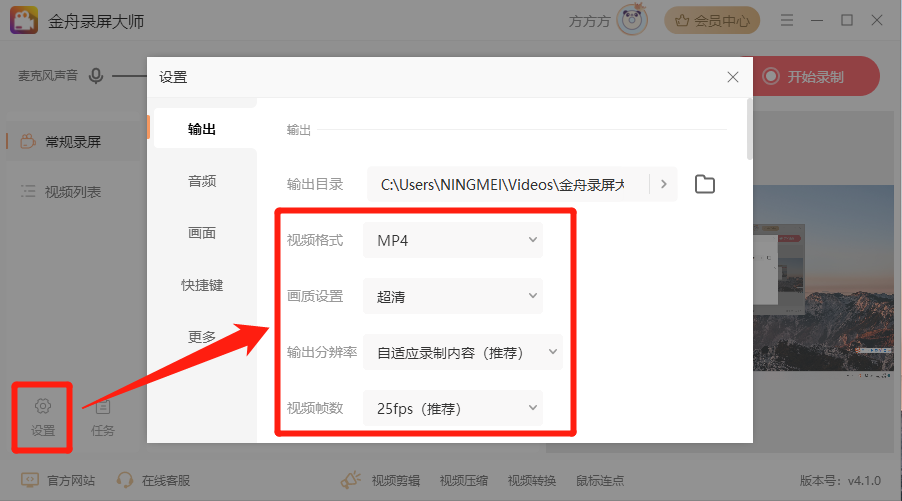Open 视频转换 tool link

(532, 480)
